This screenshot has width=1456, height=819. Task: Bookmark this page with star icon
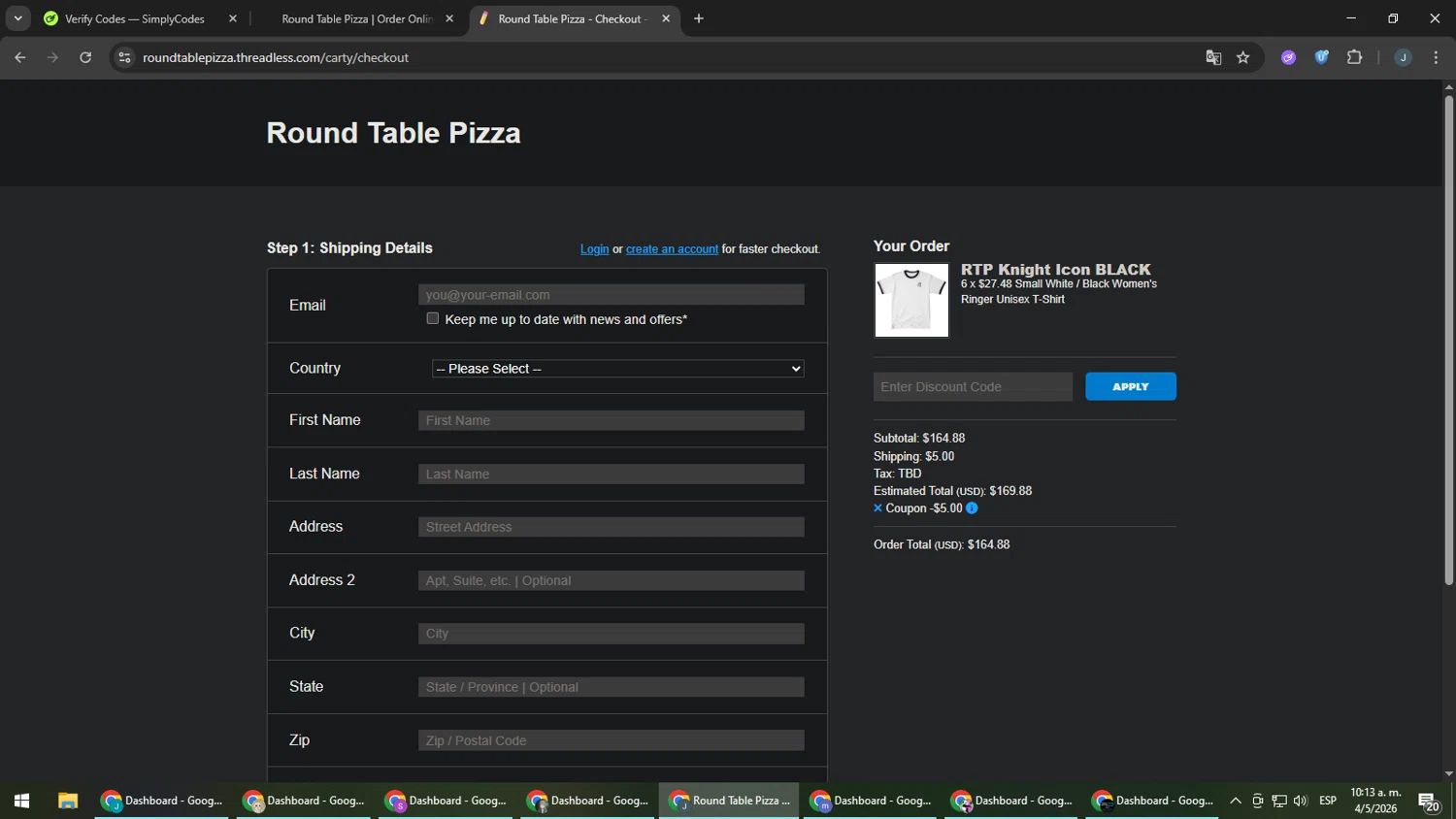(x=1243, y=57)
